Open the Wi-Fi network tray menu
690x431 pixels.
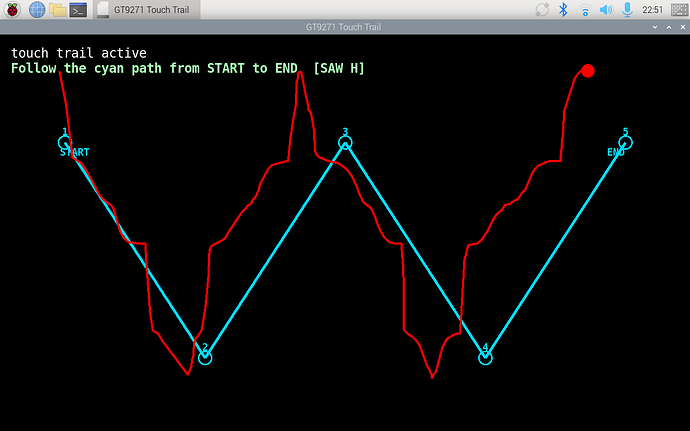click(x=585, y=10)
